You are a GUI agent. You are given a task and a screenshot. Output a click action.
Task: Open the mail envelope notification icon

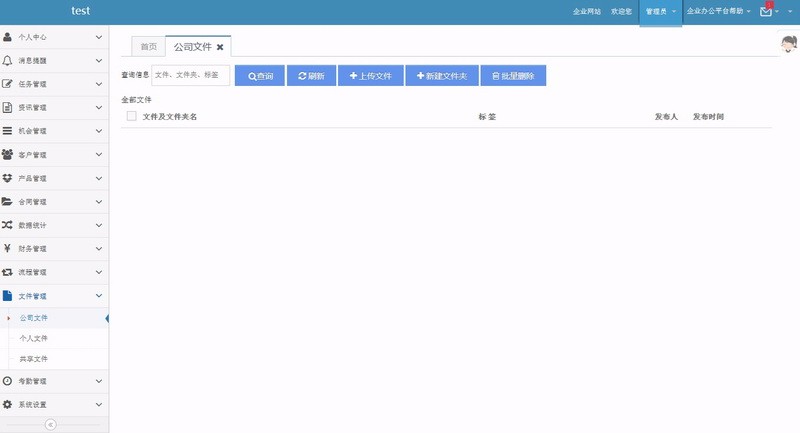(766, 11)
